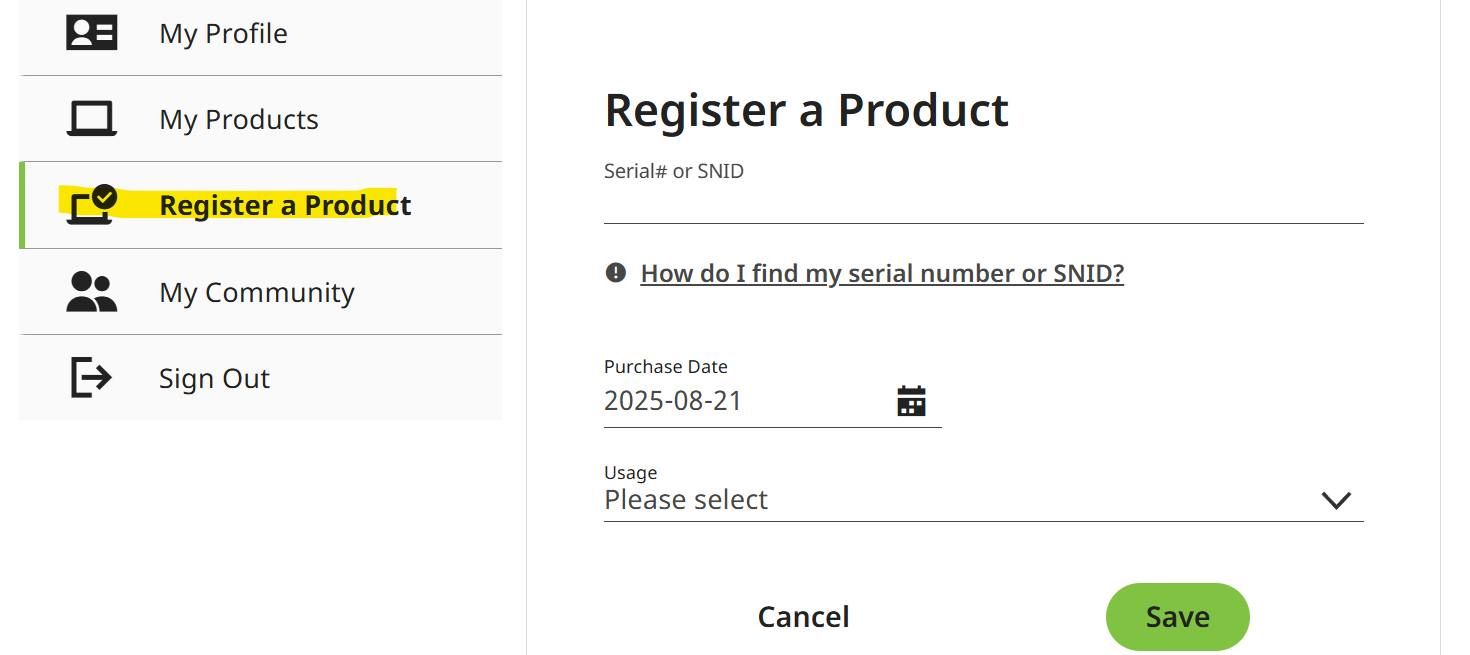Open My Community sidebar entry
This screenshot has width=1470, height=655.
click(261, 292)
